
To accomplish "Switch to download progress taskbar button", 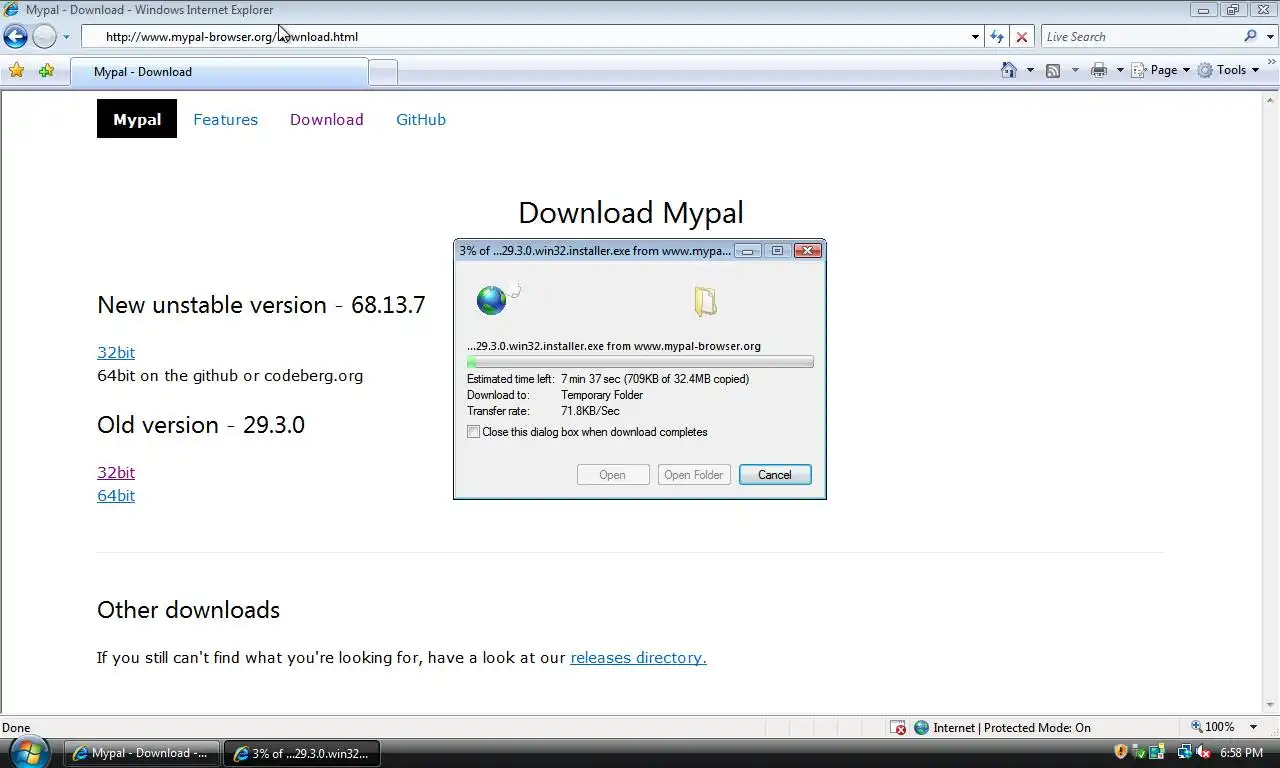I will [302, 753].
